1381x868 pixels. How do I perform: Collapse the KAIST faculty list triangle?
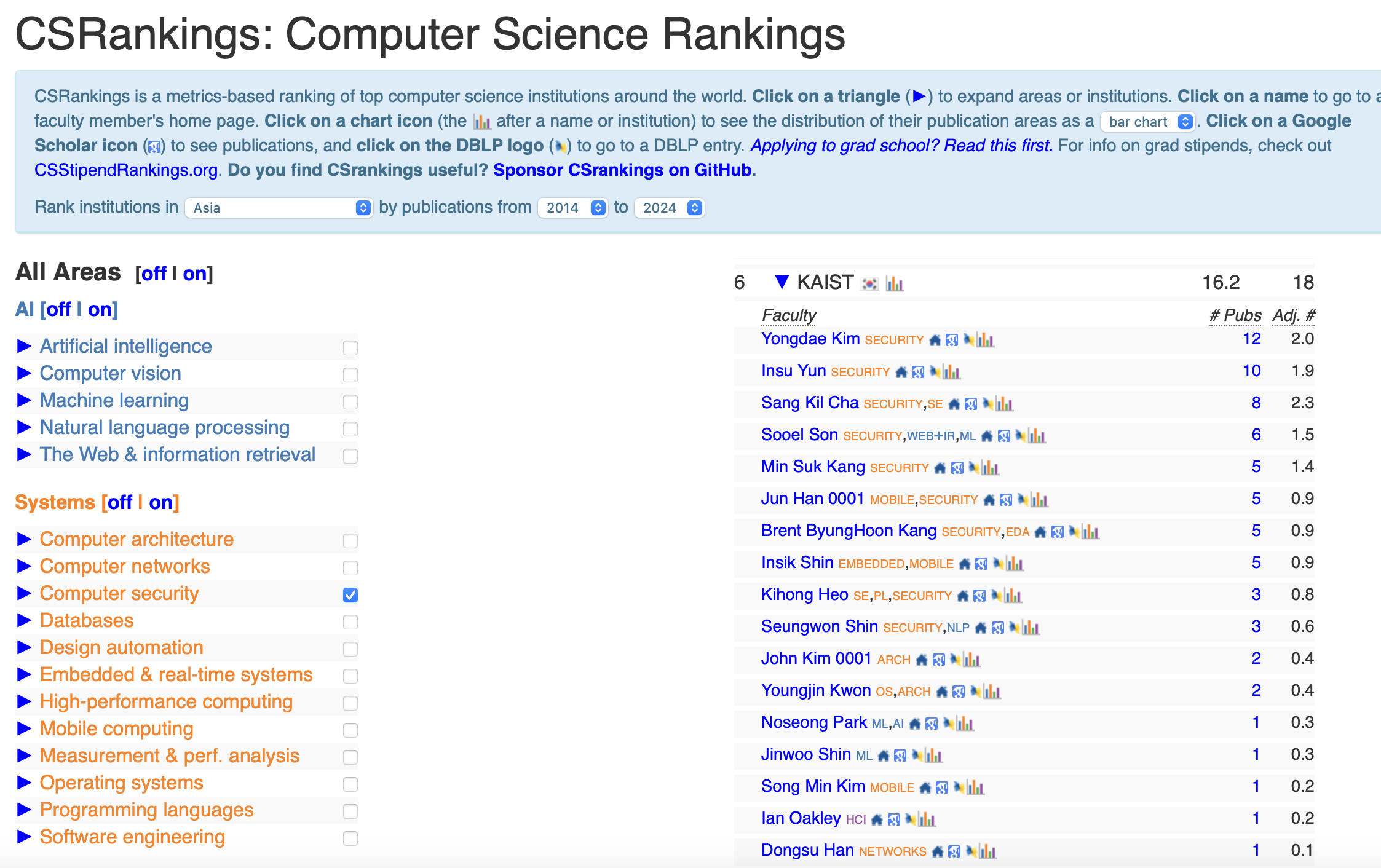click(782, 282)
